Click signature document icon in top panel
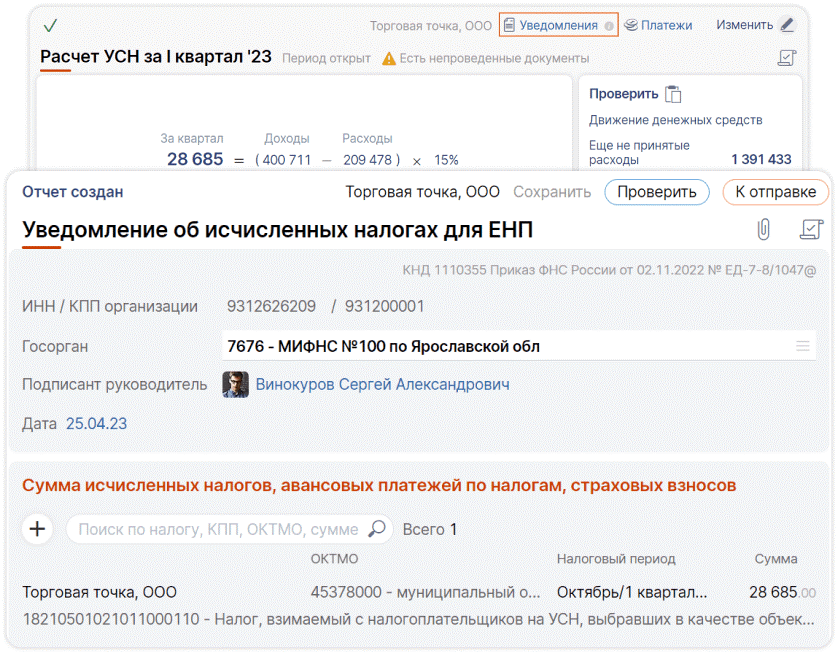Viewport: 838px width, 654px height. click(786, 58)
